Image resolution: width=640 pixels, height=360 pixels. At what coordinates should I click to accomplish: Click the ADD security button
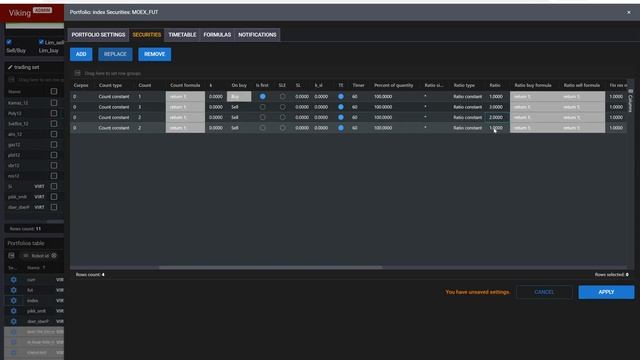(x=81, y=54)
